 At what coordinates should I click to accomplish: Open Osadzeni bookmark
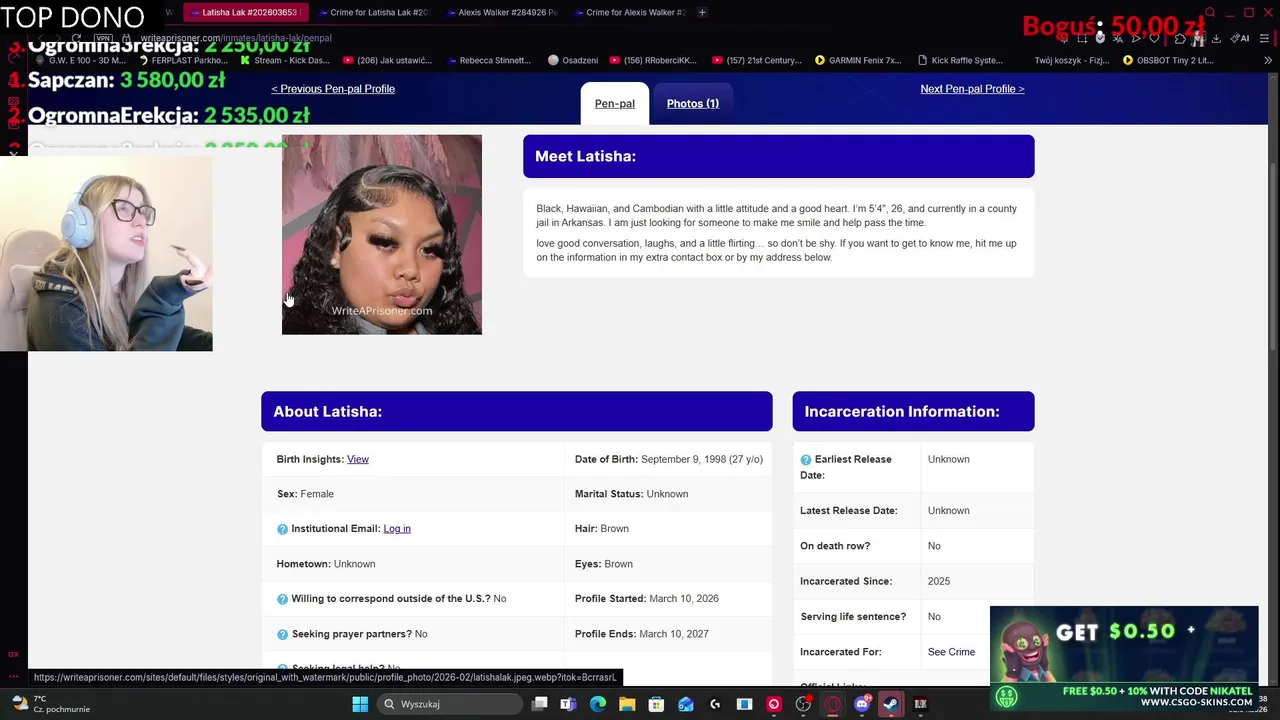573,60
